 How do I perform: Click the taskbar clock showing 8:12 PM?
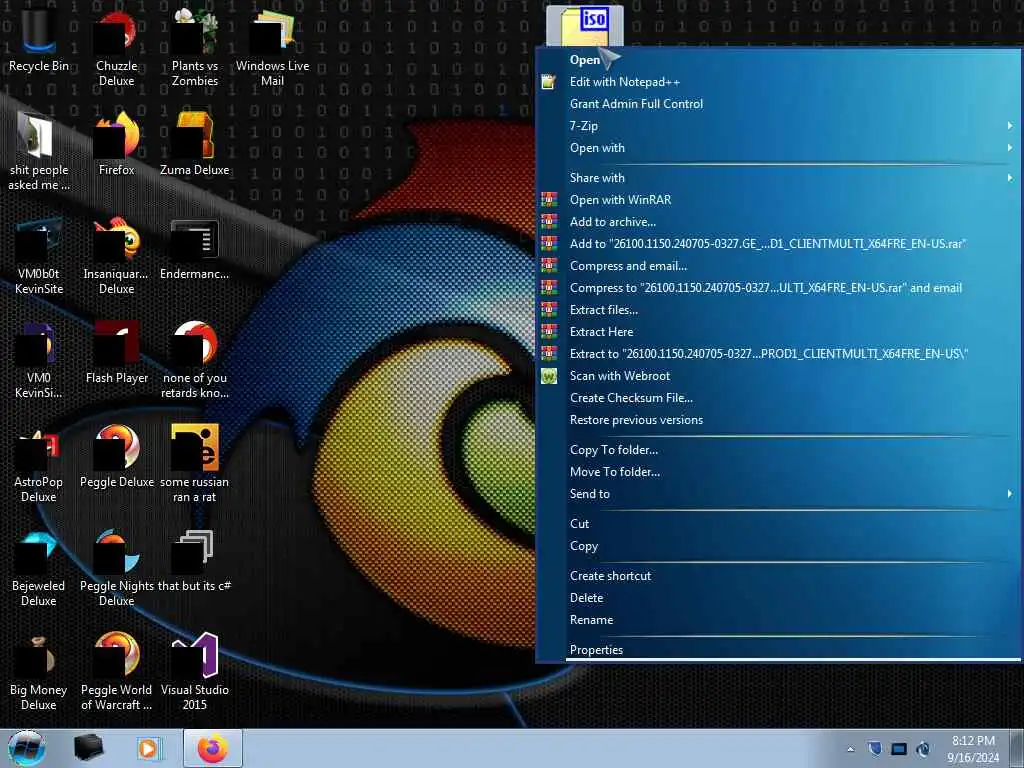click(973, 749)
